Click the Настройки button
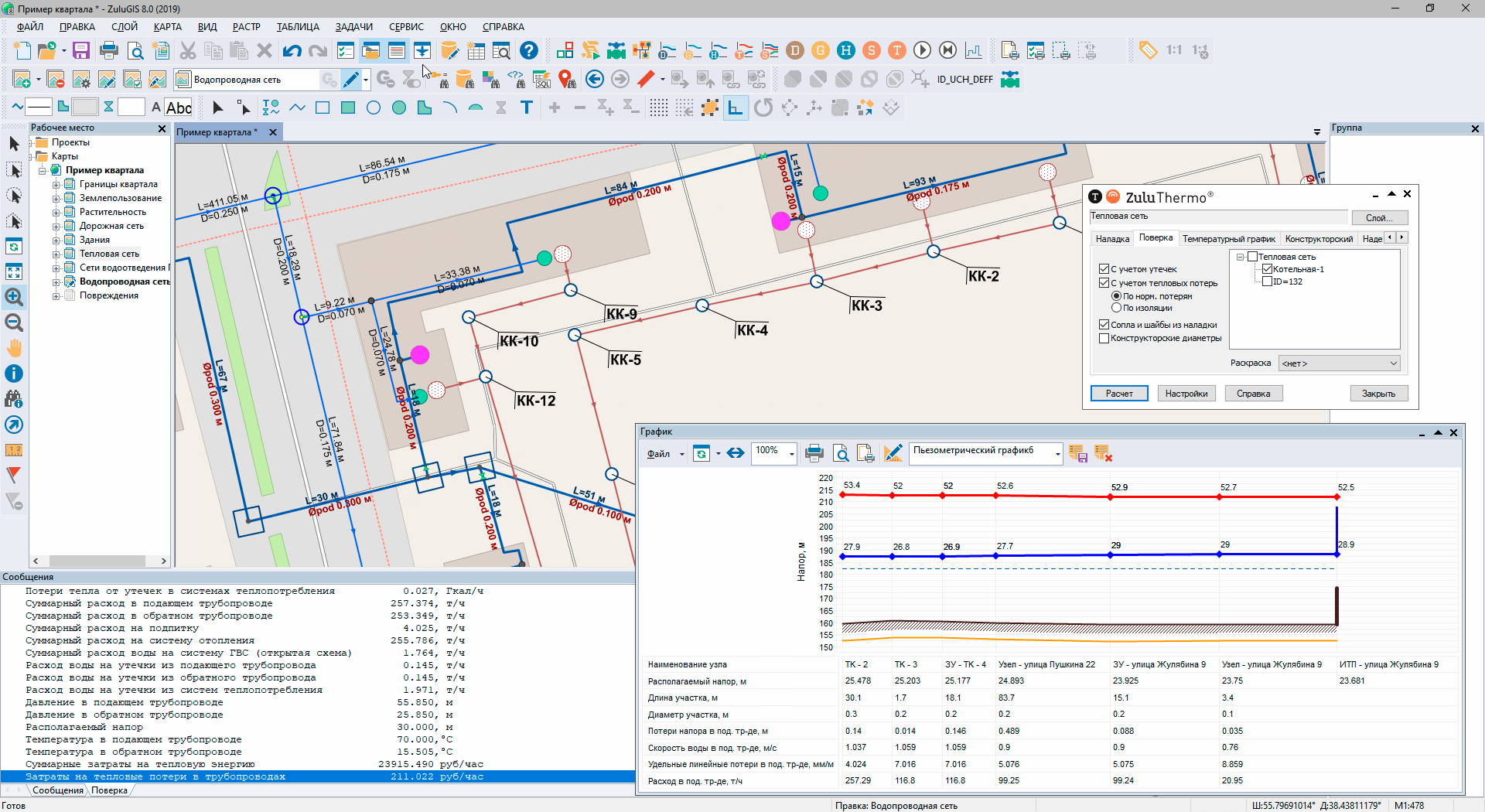The height and width of the screenshot is (812, 1485). coord(1186,394)
